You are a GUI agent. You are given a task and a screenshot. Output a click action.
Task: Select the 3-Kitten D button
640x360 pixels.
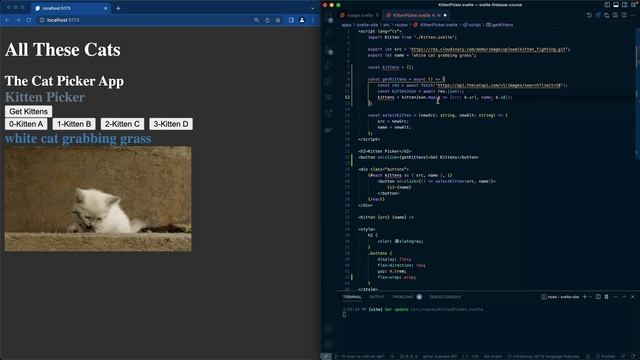[171, 124]
